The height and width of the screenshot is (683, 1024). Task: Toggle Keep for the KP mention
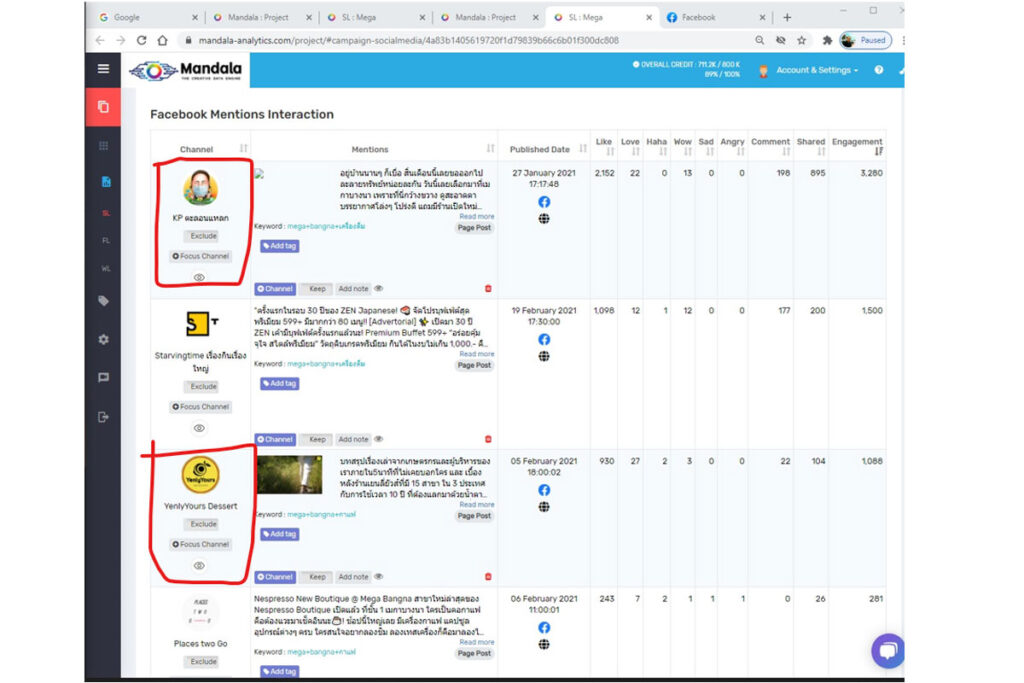317,289
